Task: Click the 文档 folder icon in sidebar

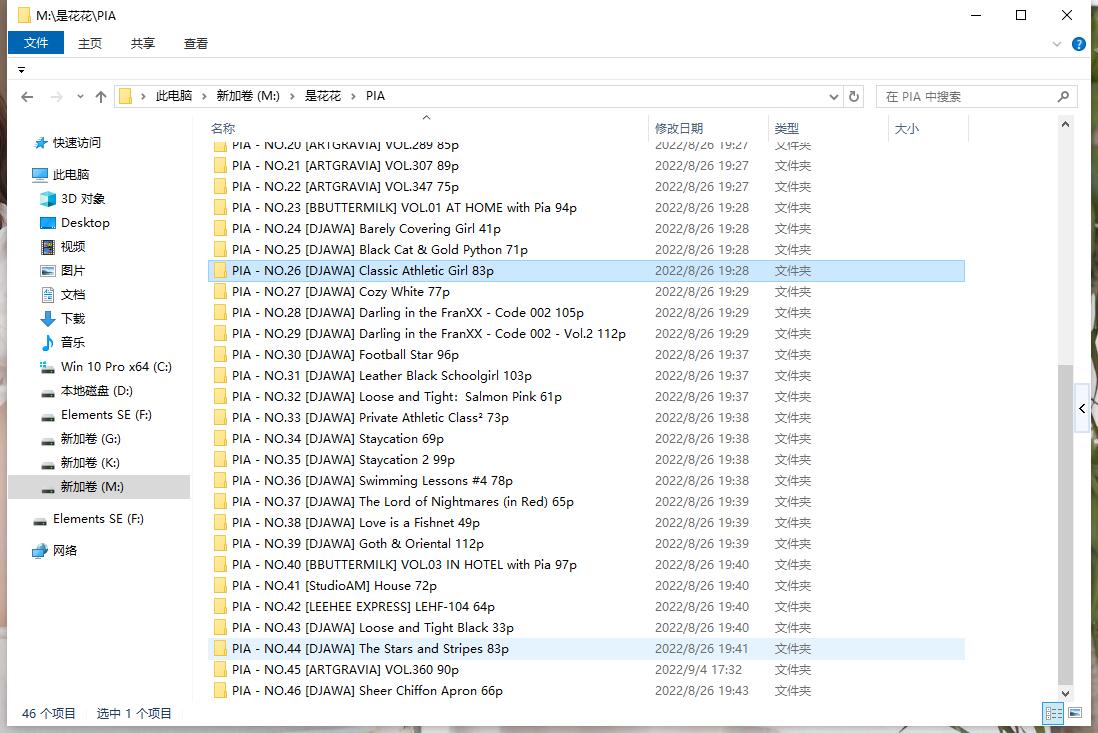Action: [x=48, y=295]
